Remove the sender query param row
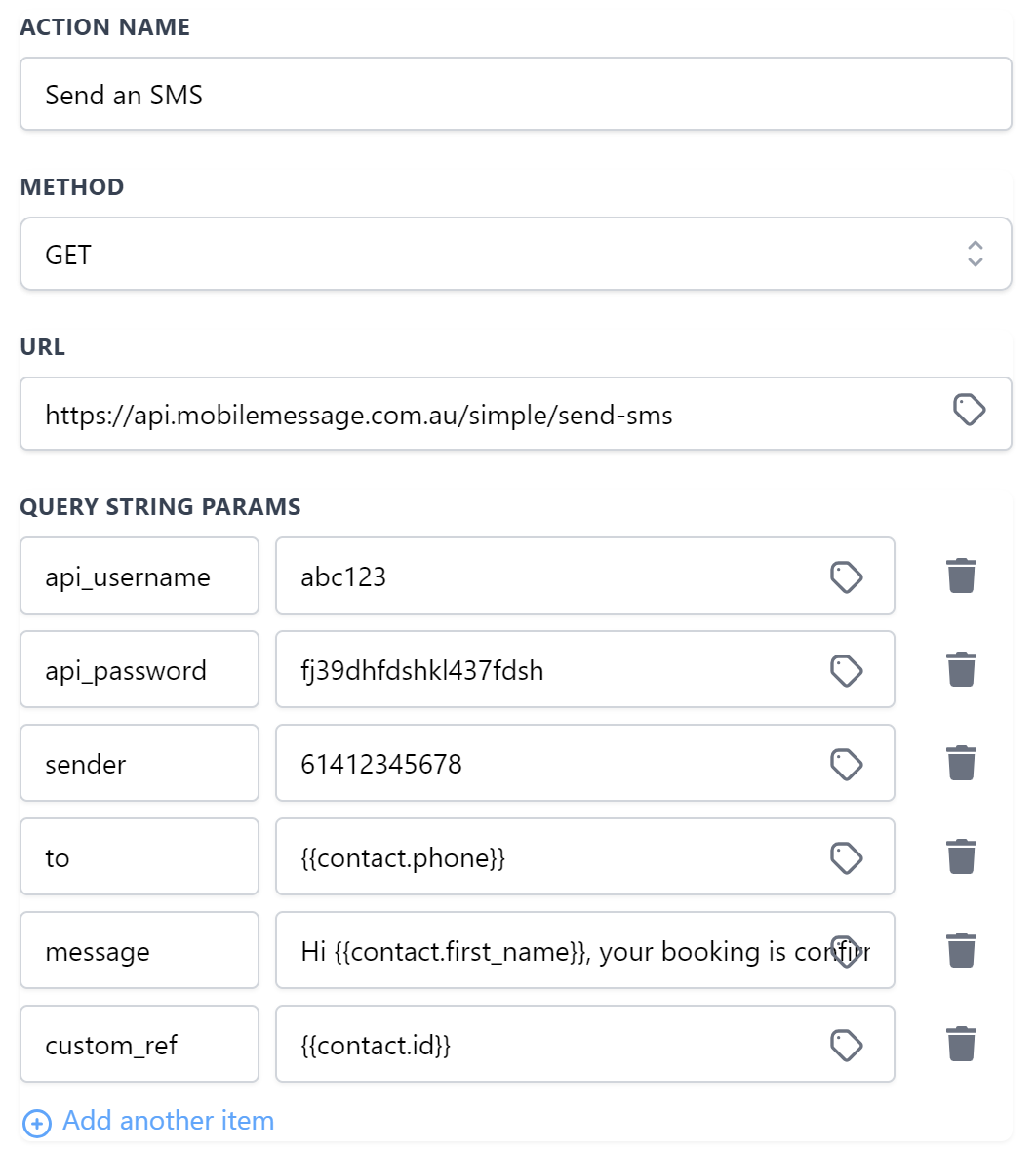 point(961,763)
